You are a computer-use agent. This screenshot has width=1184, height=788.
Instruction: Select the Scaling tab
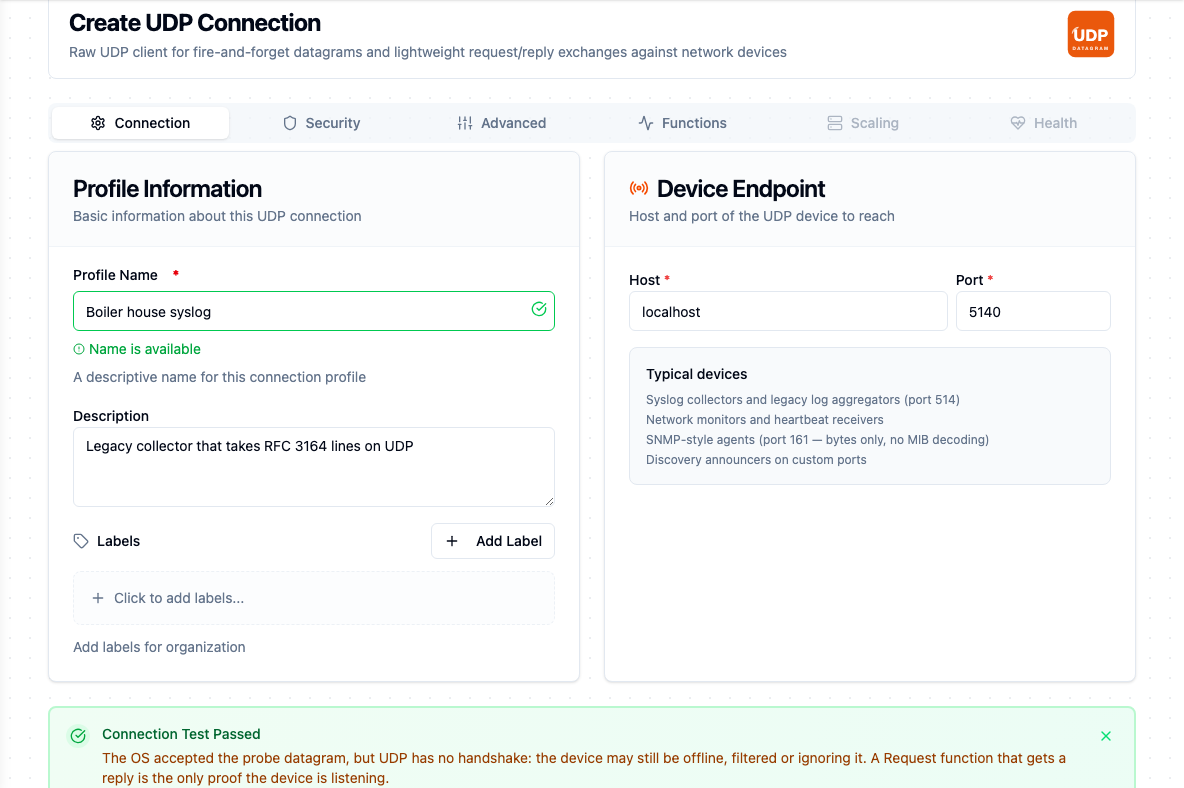point(863,123)
